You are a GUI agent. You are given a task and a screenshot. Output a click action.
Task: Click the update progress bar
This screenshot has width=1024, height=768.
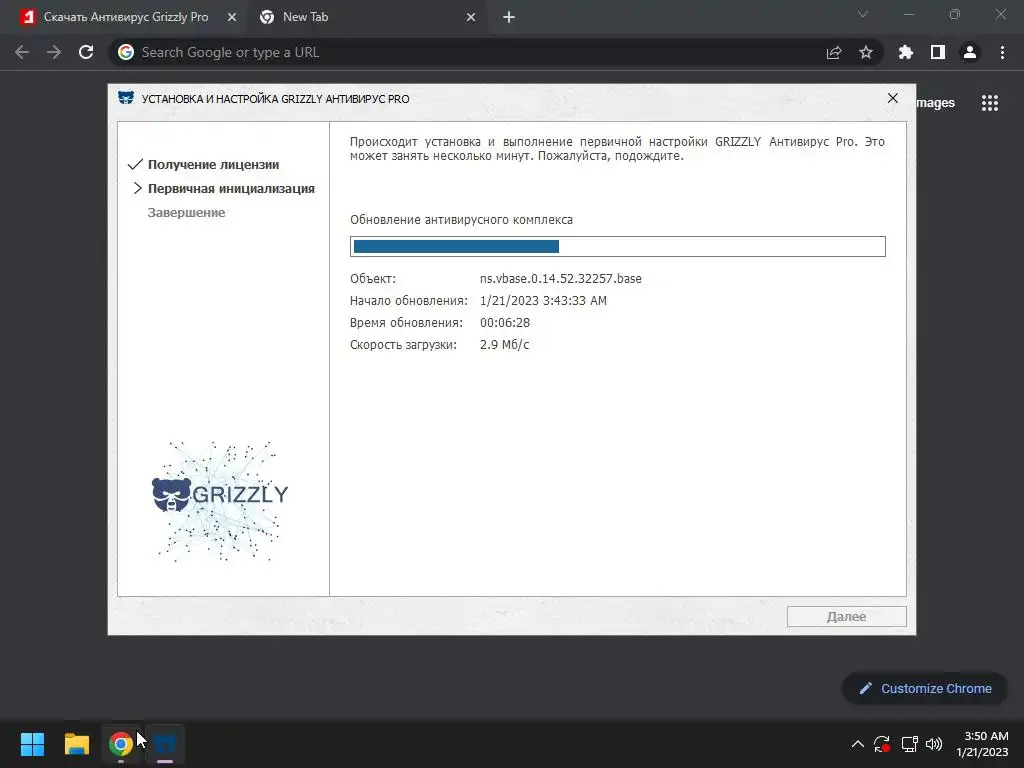pyautogui.click(x=618, y=246)
